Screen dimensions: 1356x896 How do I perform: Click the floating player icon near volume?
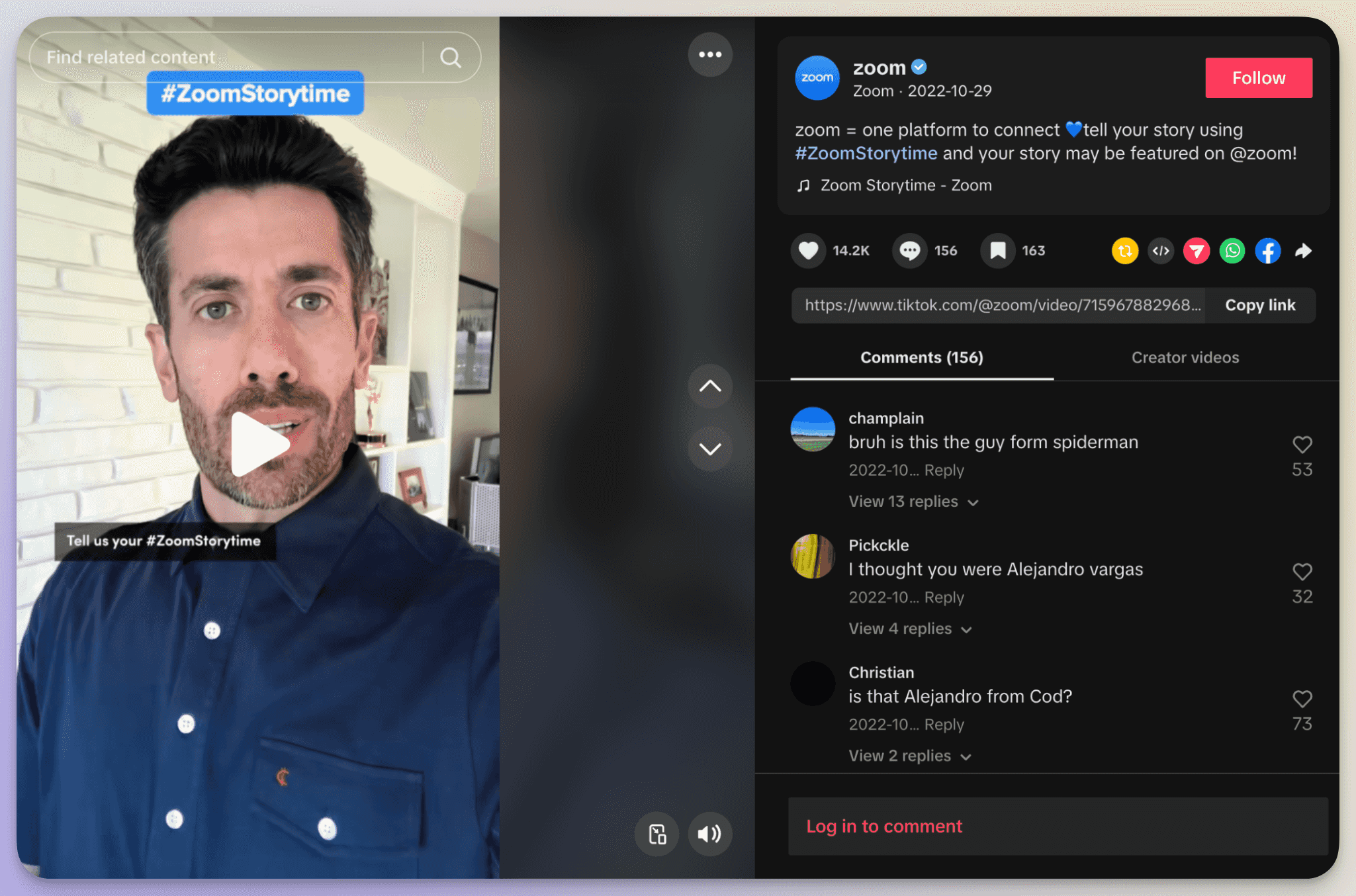pos(657,834)
